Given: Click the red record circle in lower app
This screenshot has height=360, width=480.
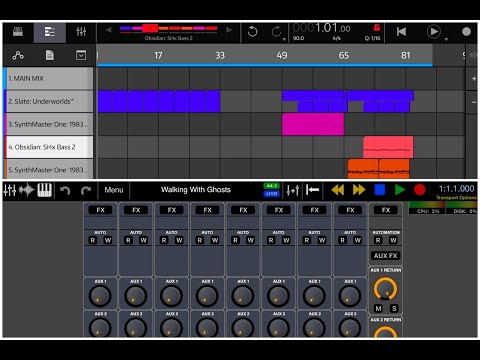Looking at the screenshot, I should click(419, 190).
